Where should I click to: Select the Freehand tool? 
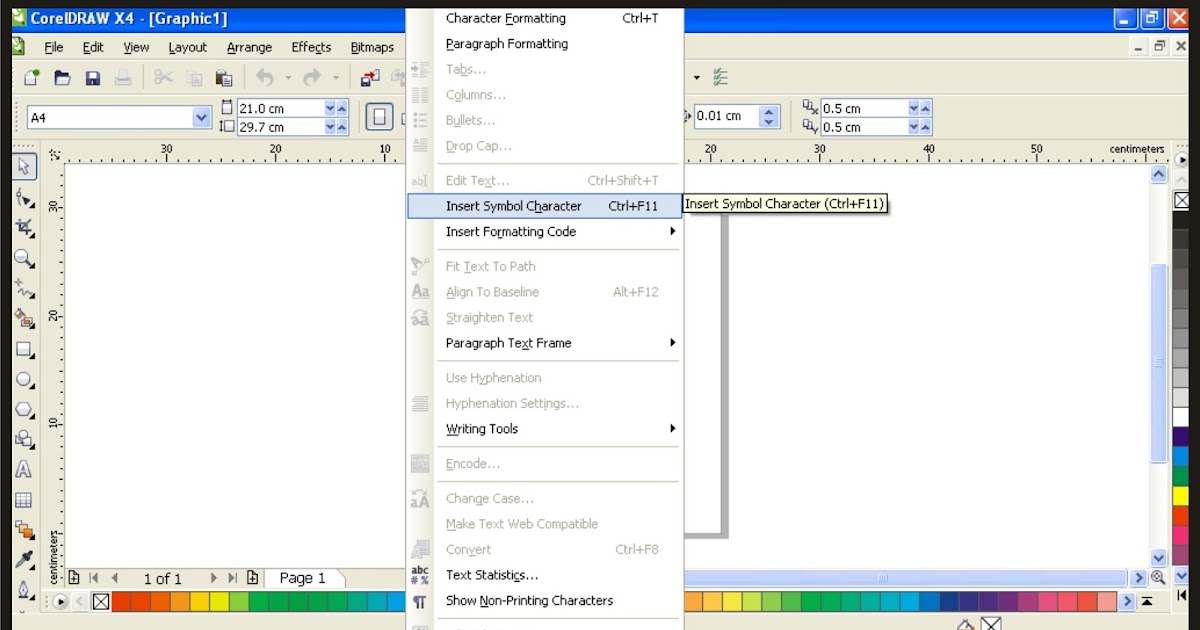click(x=25, y=289)
